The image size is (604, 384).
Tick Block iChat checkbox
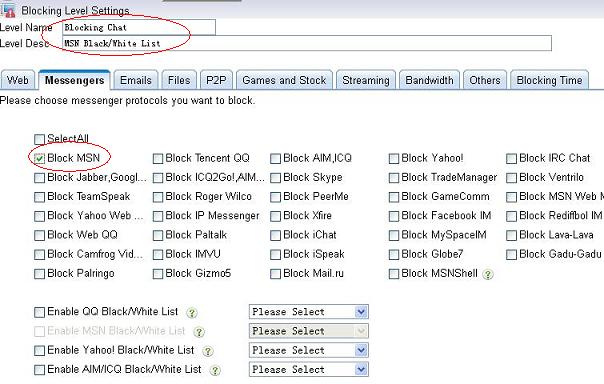[x=275, y=235]
